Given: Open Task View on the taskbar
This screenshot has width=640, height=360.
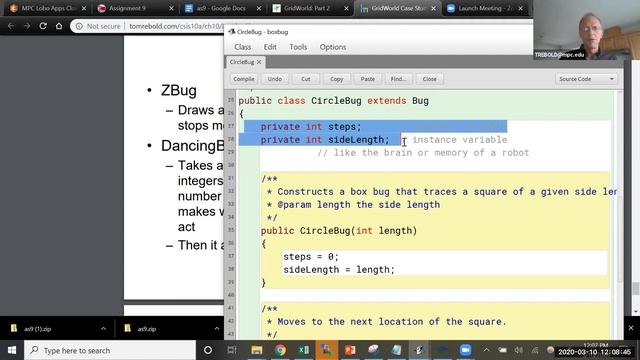Looking at the screenshot, I should (232, 350).
